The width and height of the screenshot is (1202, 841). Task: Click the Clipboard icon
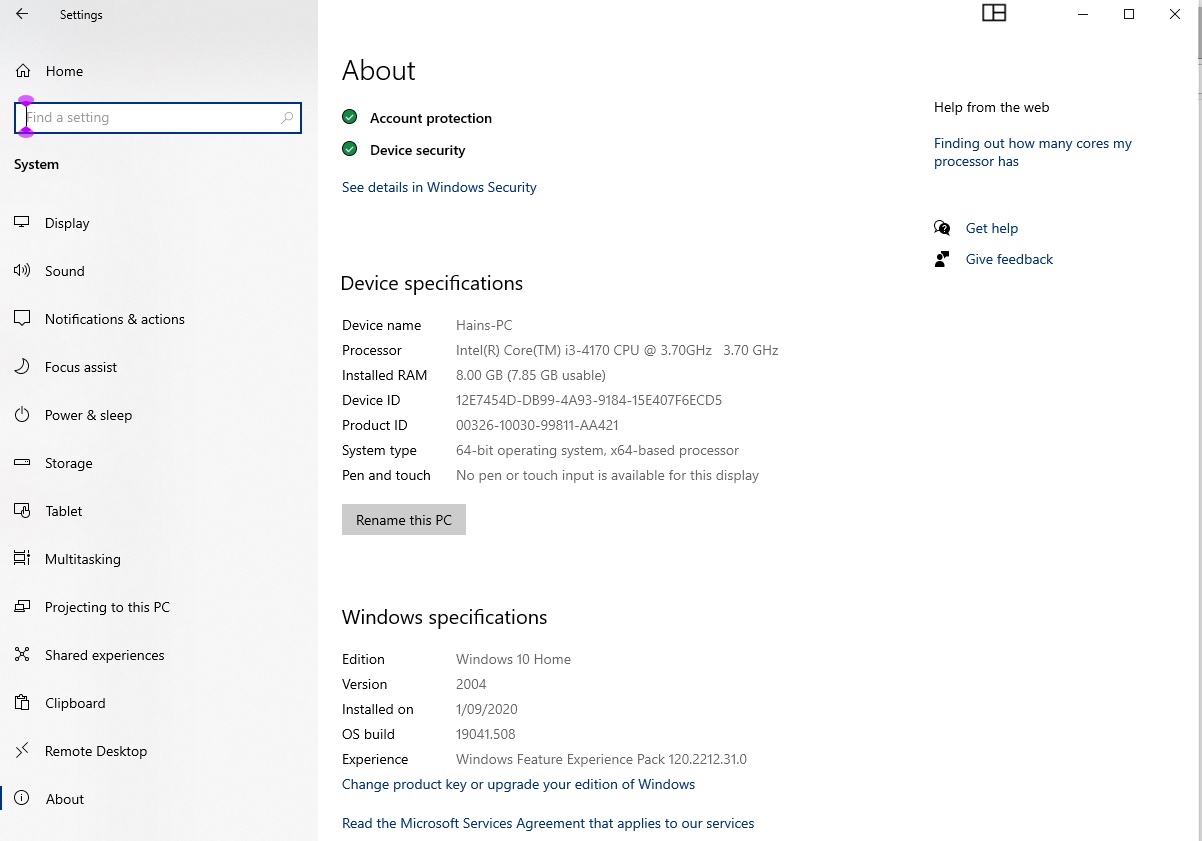point(22,703)
